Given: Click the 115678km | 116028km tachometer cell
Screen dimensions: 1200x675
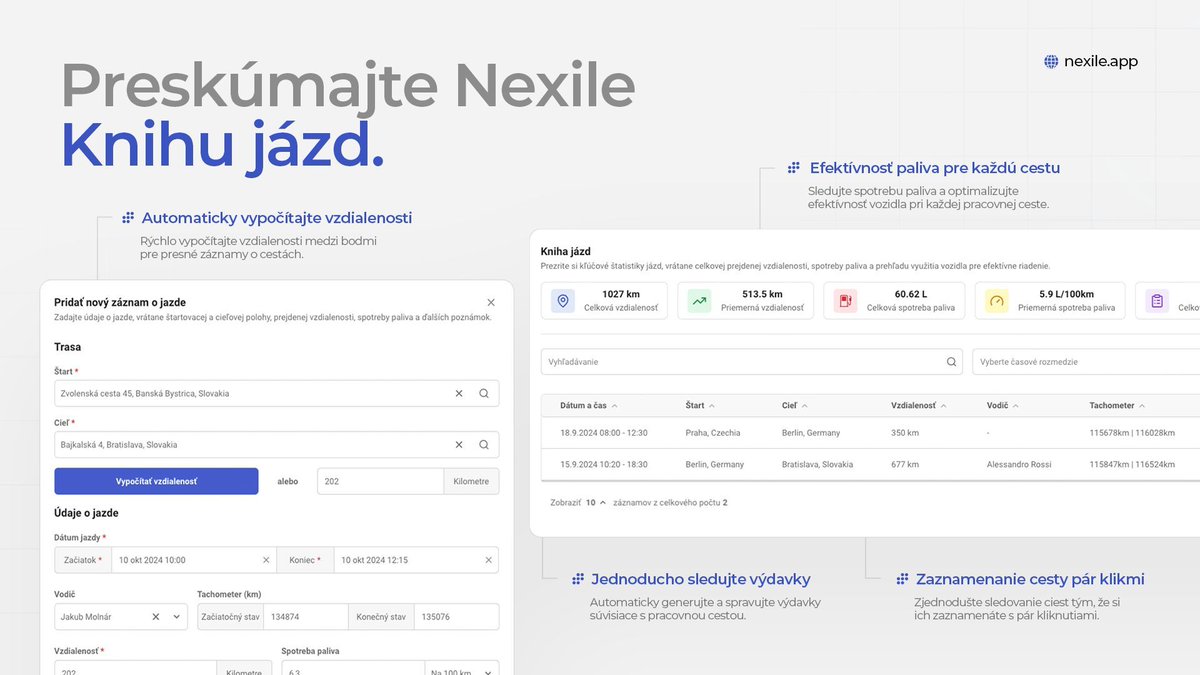Looking at the screenshot, I should click(x=1132, y=433).
